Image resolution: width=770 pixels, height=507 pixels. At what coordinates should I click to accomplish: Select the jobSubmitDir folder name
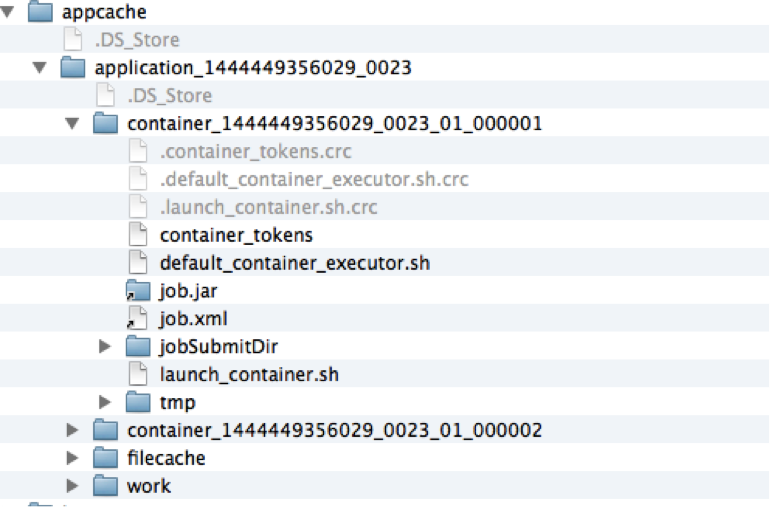(x=219, y=347)
